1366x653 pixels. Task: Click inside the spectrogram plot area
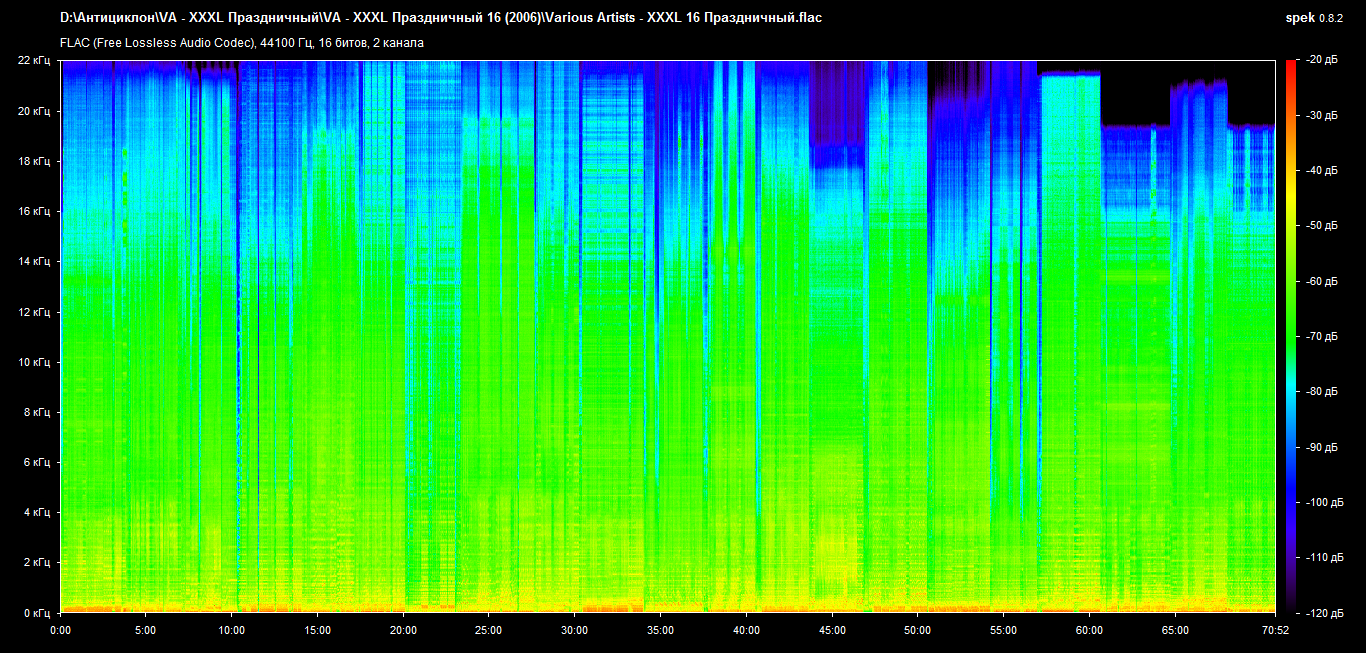pos(668,336)
